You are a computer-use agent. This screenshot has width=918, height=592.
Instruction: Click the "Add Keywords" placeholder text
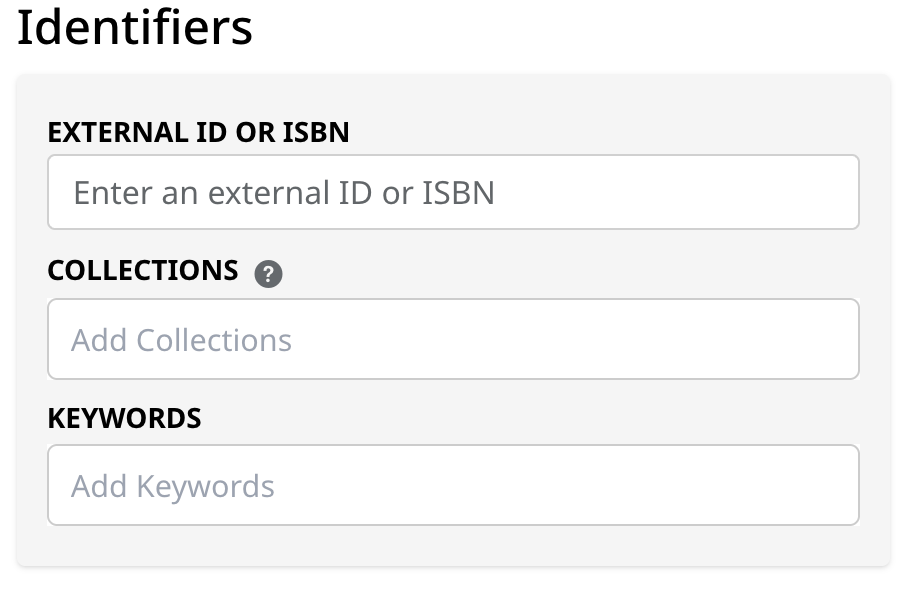[x=173, y=486]
